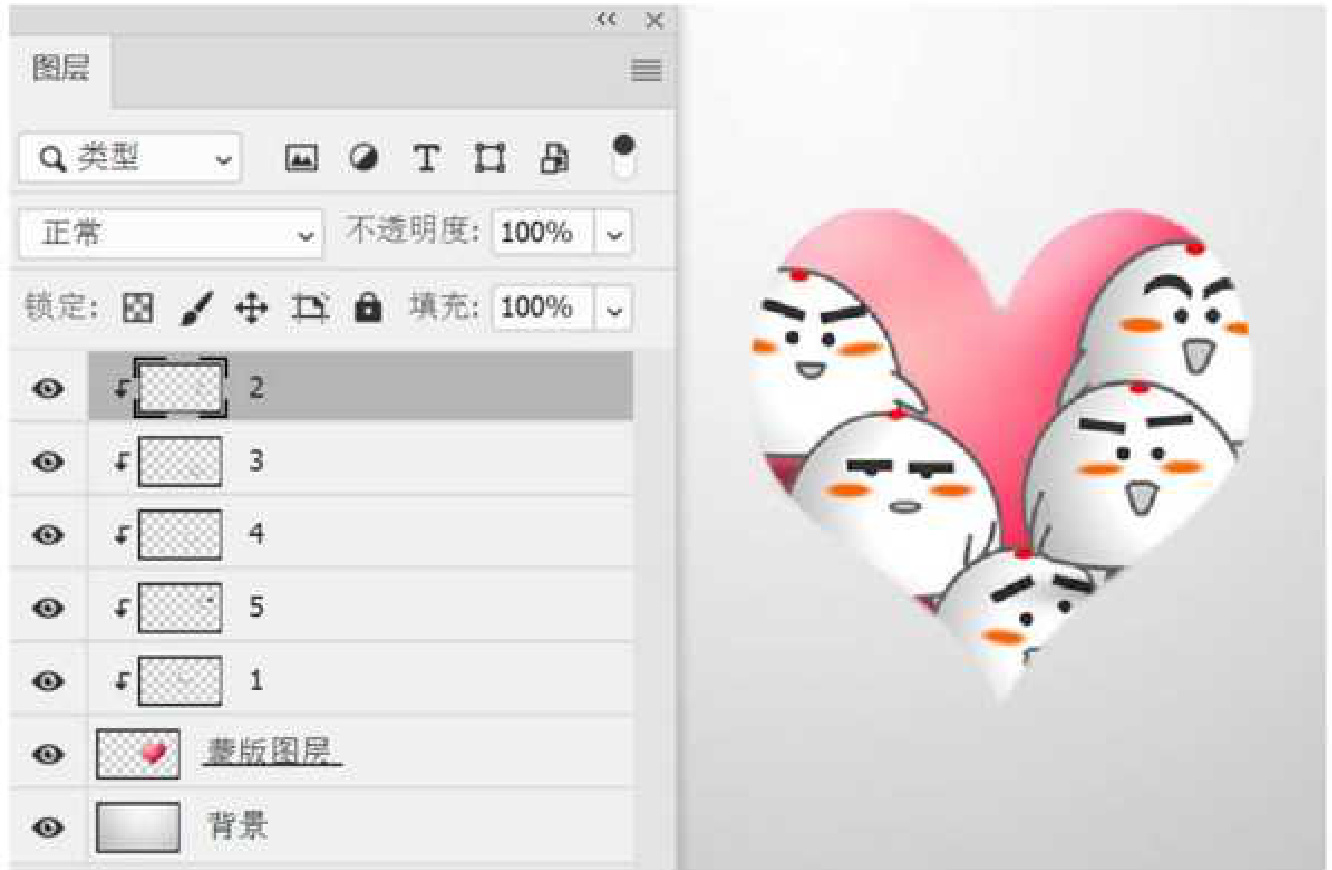Toggle visibility of the 蒙版图层 layer

(48, 754)
